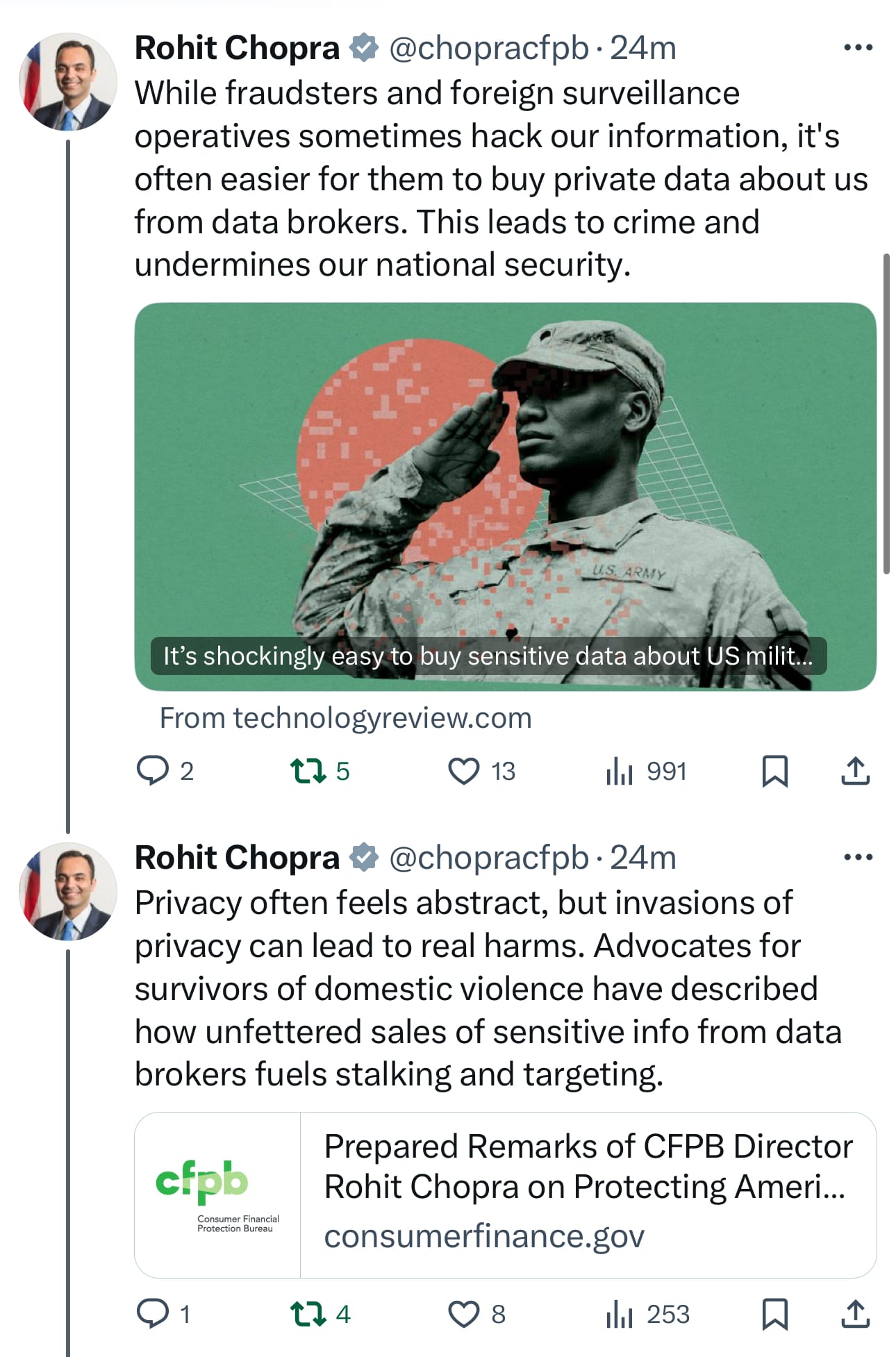
Task: Open more options on the first tweet
Action: pyautogui.click(x=858, y=48)
